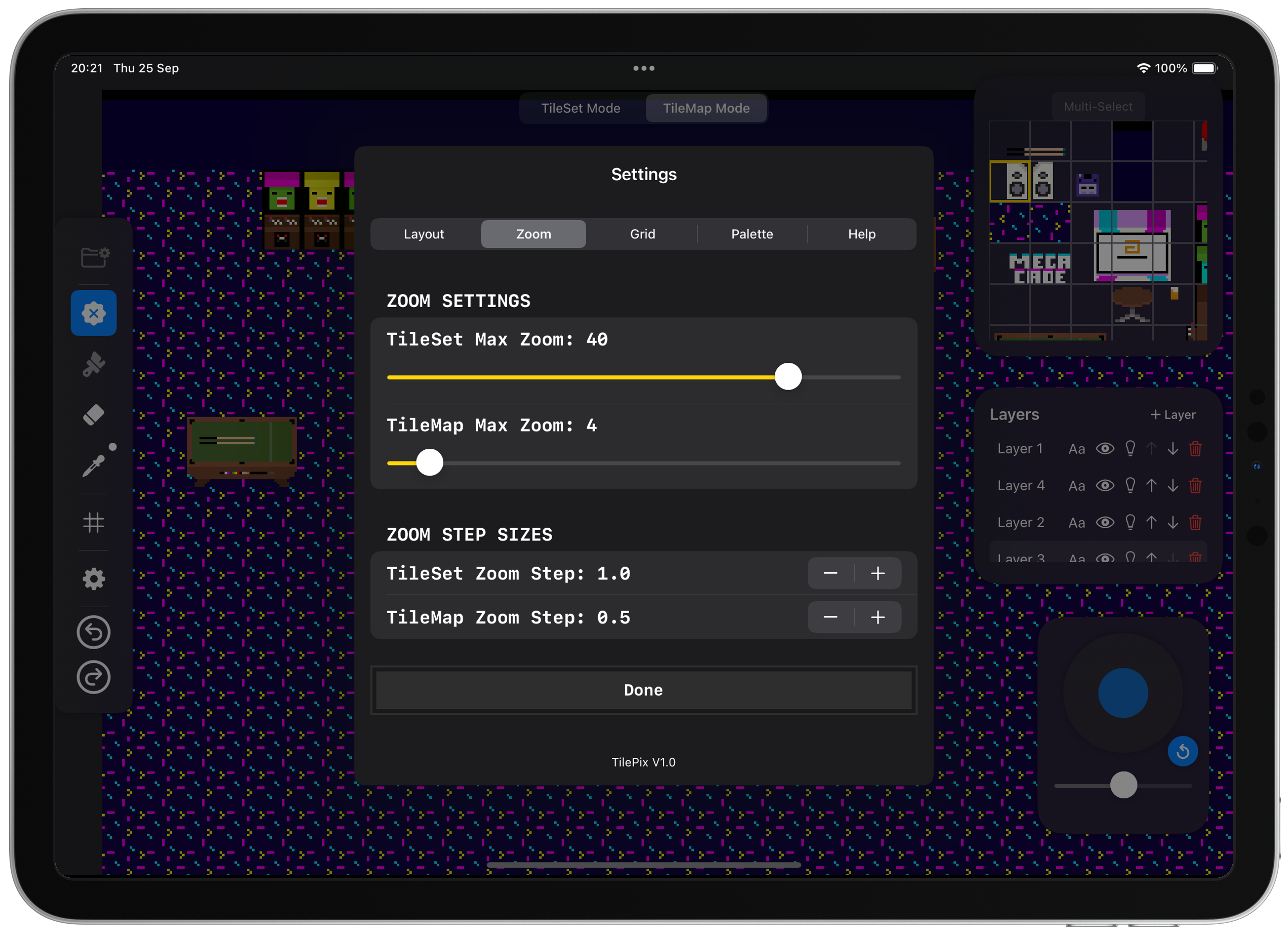
Task: Toggle the Layer 2 lightbulb highlight
Action: coord(1130,522)
